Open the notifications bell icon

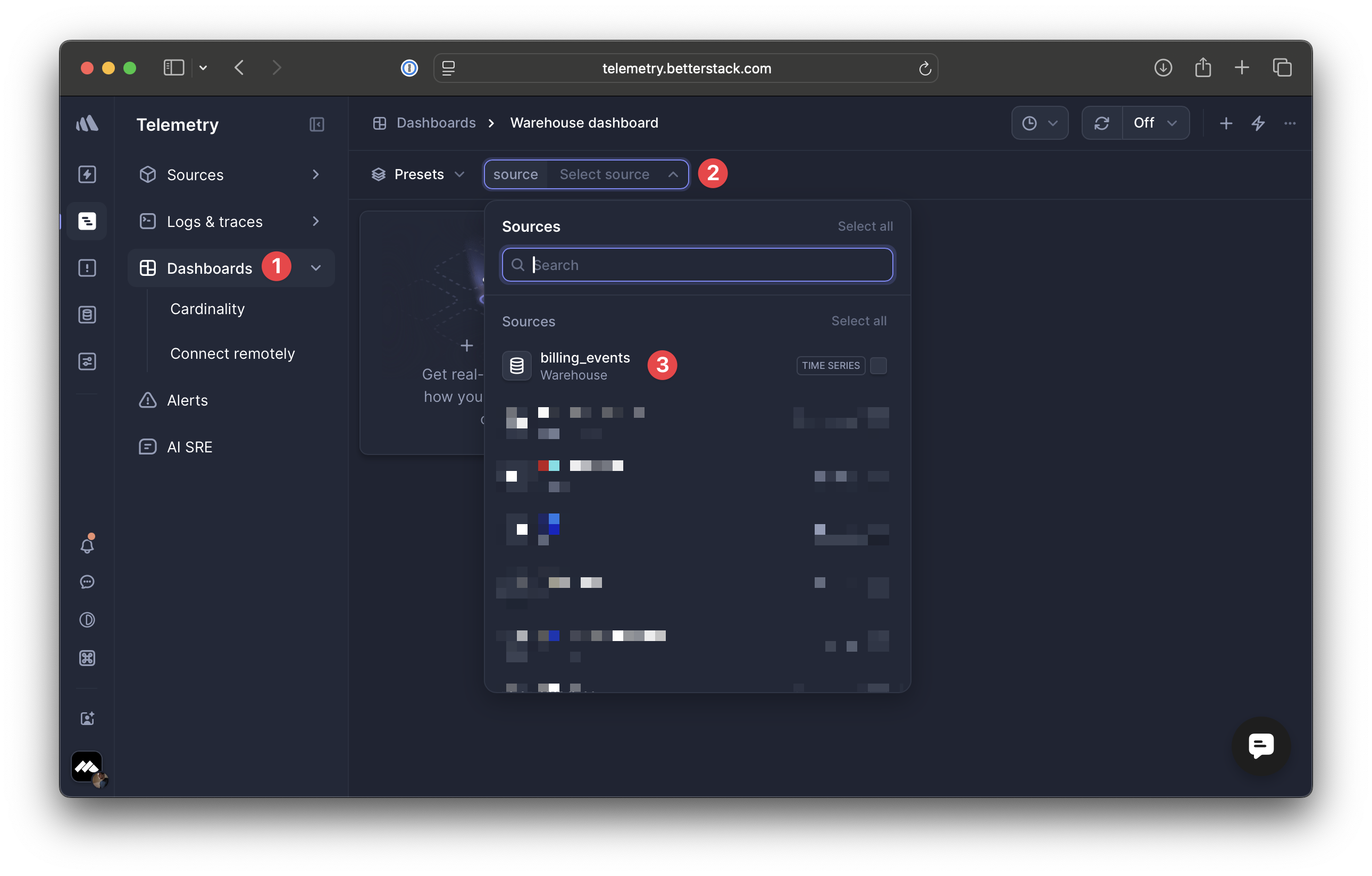tap(87, 545)
